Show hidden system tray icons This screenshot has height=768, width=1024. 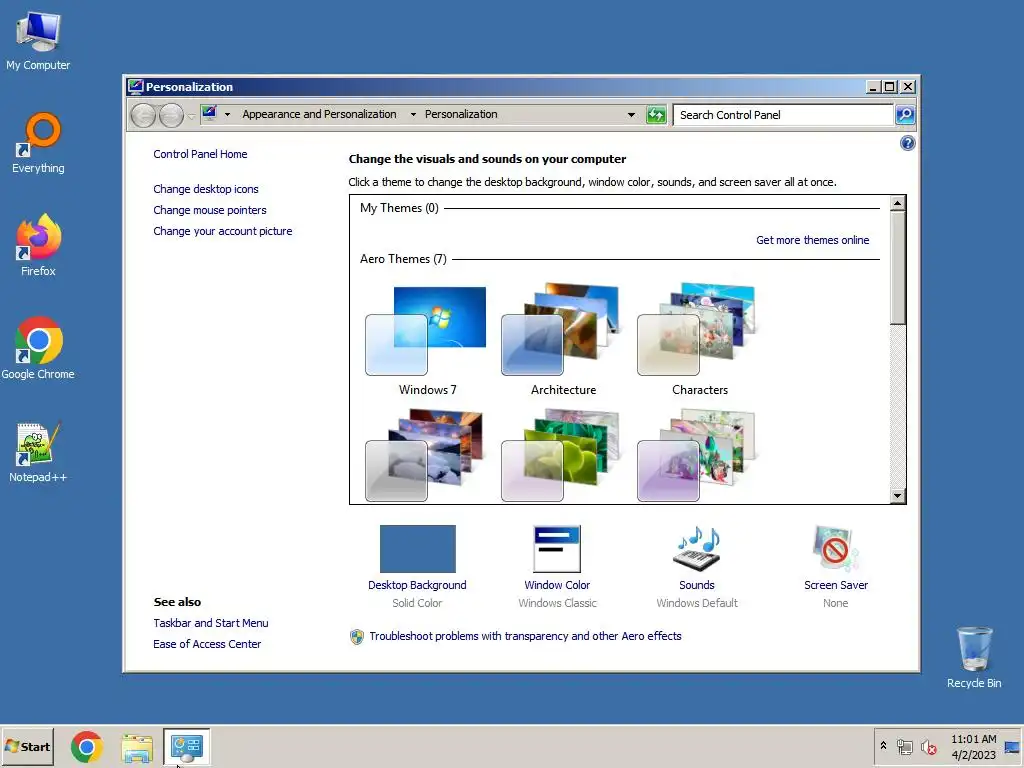click(883, 745)
